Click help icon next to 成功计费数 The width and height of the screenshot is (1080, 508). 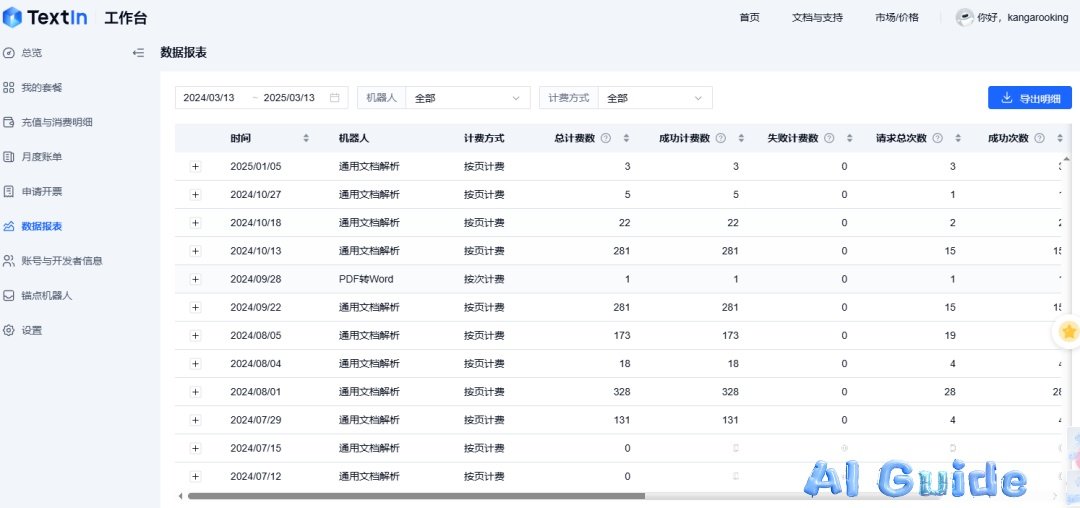(x=720, y=138)
